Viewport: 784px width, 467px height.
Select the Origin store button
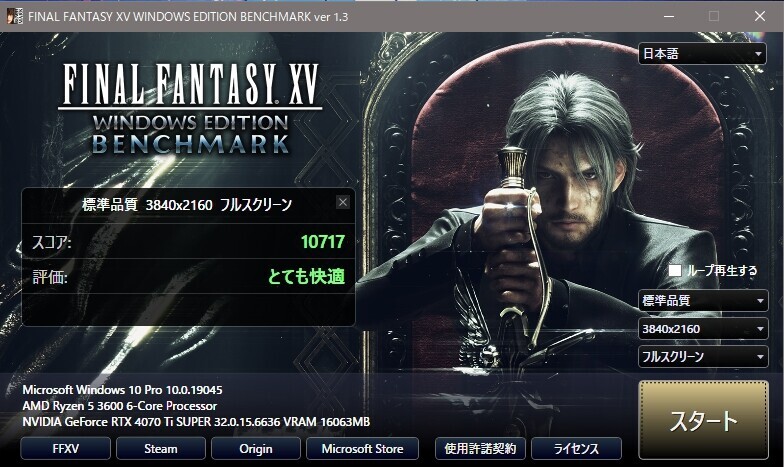tap(256, 448)
